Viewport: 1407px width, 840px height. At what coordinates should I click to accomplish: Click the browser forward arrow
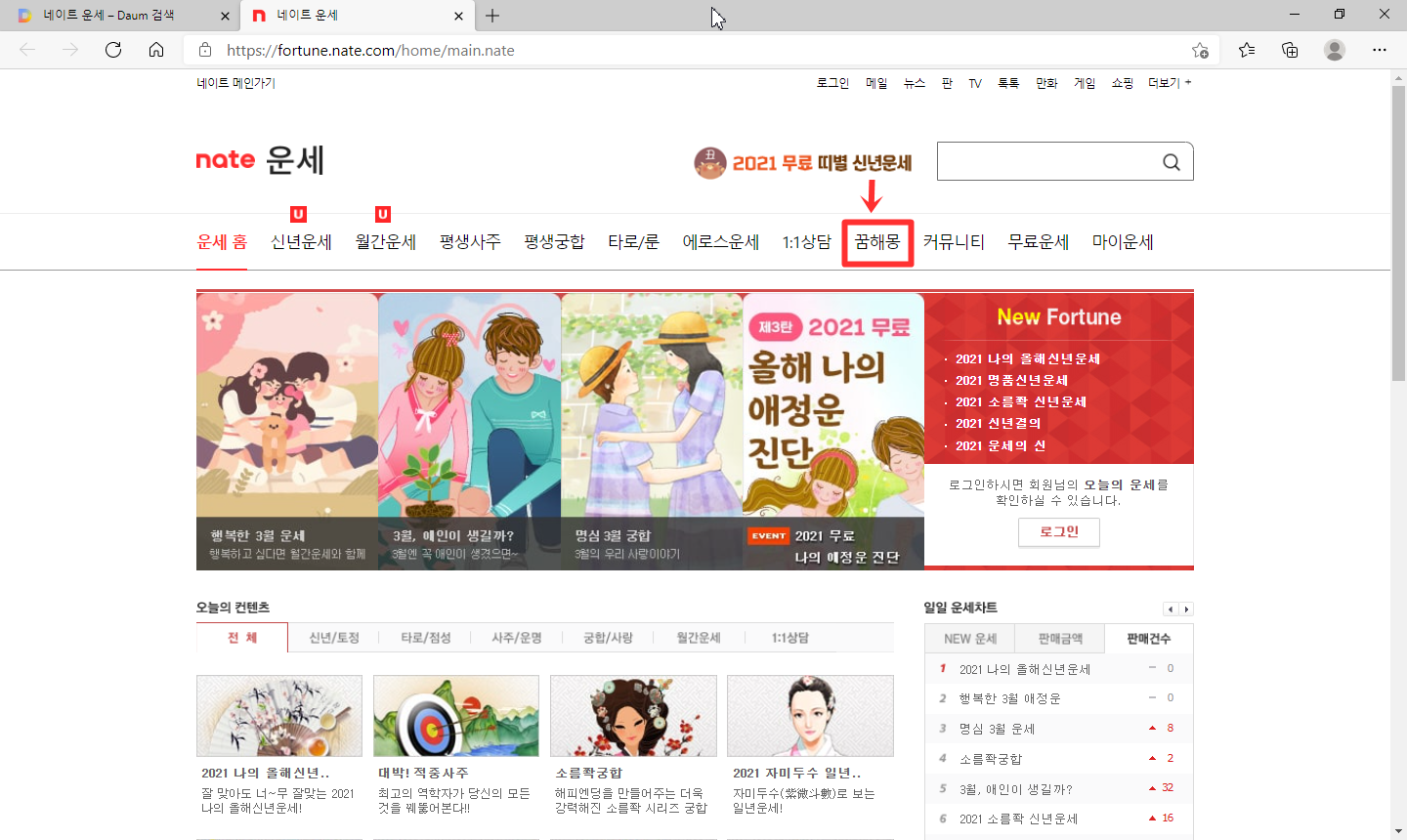70,50
